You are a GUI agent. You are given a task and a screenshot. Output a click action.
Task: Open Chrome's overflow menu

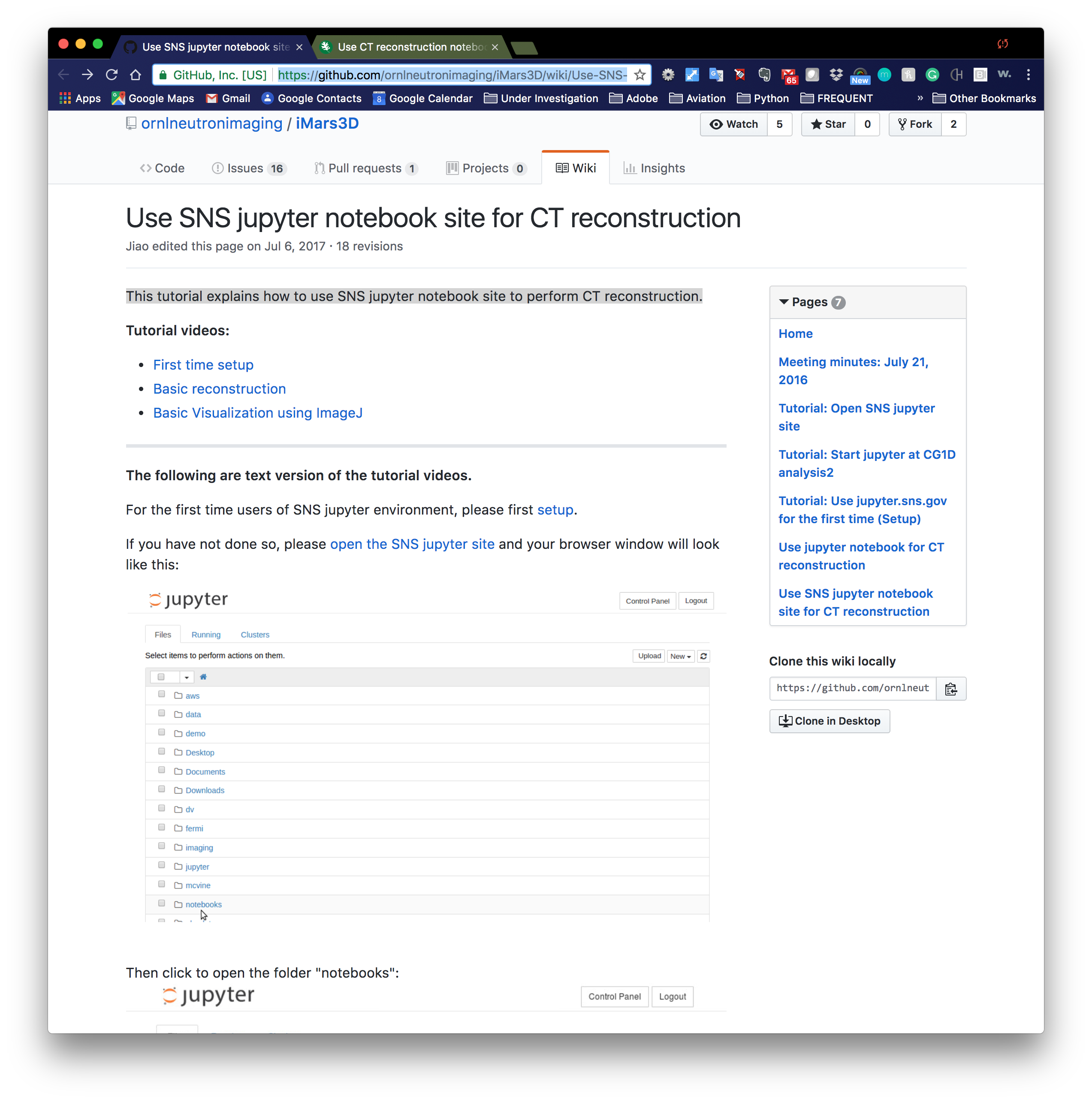coord(1028,75)
